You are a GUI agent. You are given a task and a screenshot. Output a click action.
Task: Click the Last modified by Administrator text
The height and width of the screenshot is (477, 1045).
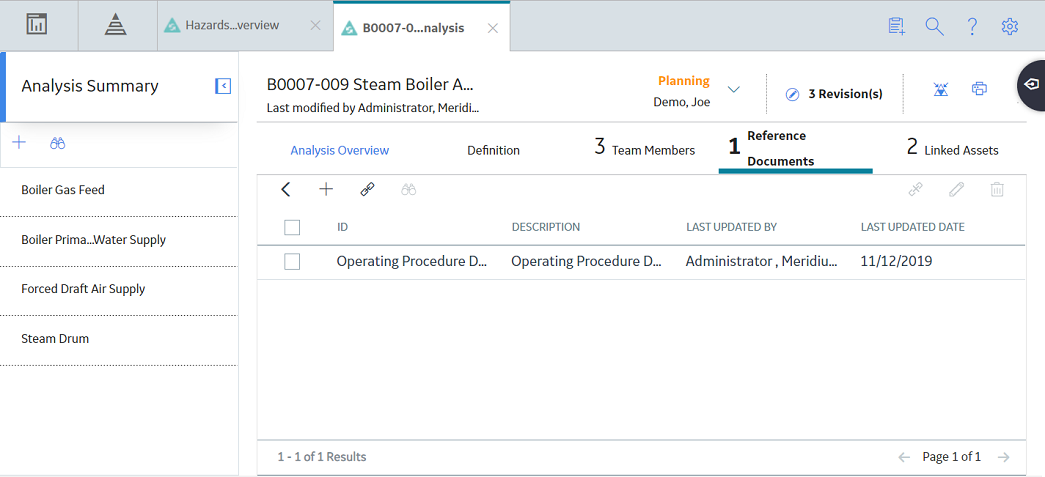pyautogui.click(x=373, y=107)
